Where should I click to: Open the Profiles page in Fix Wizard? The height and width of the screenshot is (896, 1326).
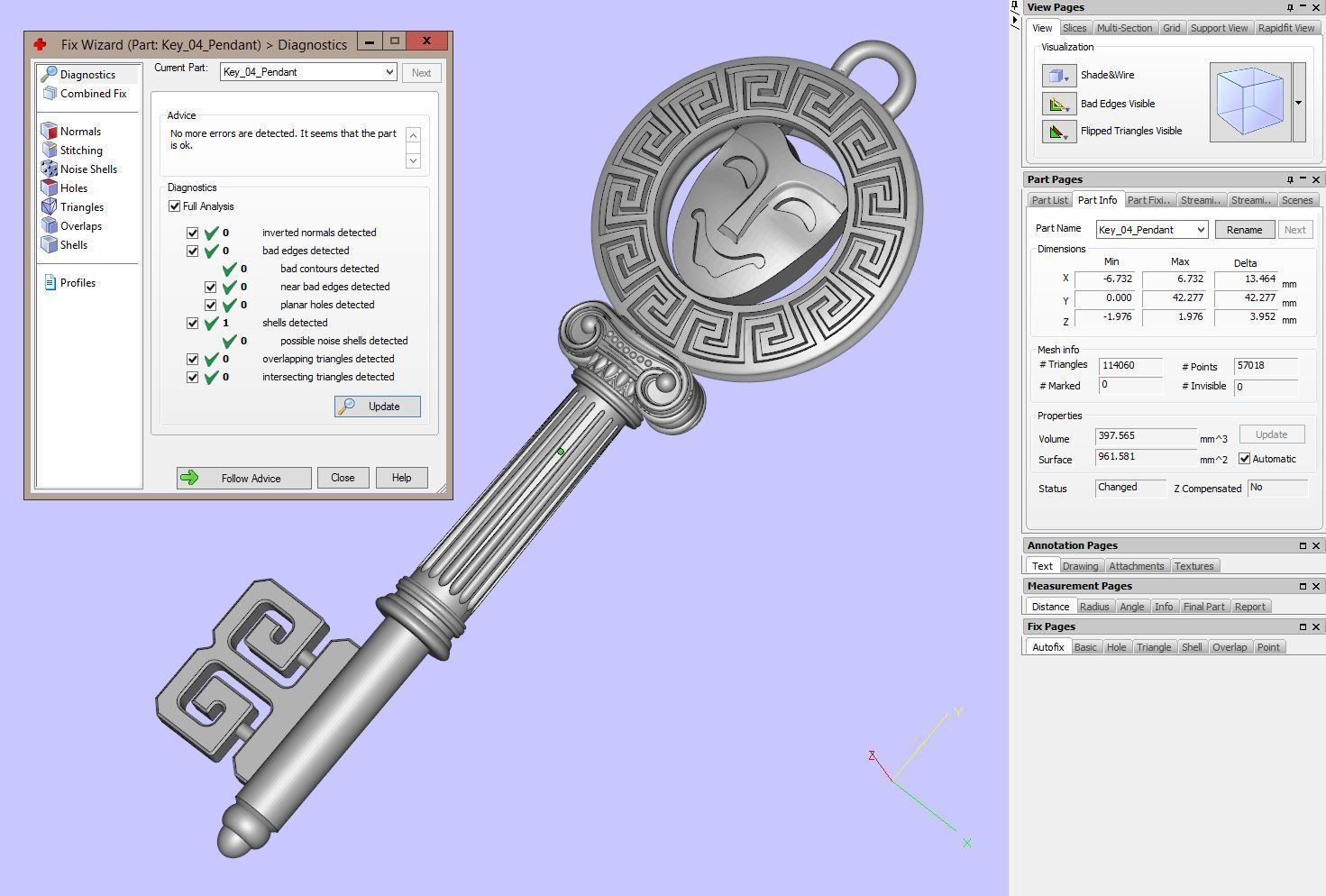[x=78, y=283]
